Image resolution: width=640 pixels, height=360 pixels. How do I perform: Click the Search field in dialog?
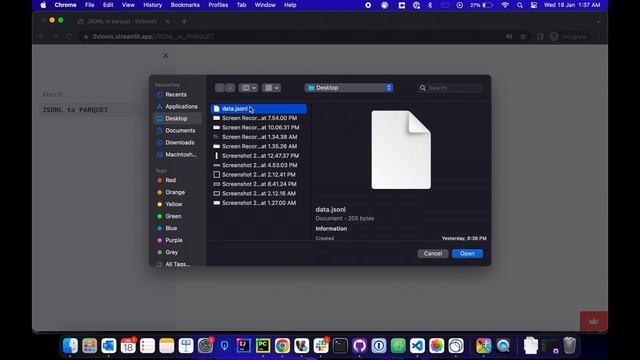point(450,88)
